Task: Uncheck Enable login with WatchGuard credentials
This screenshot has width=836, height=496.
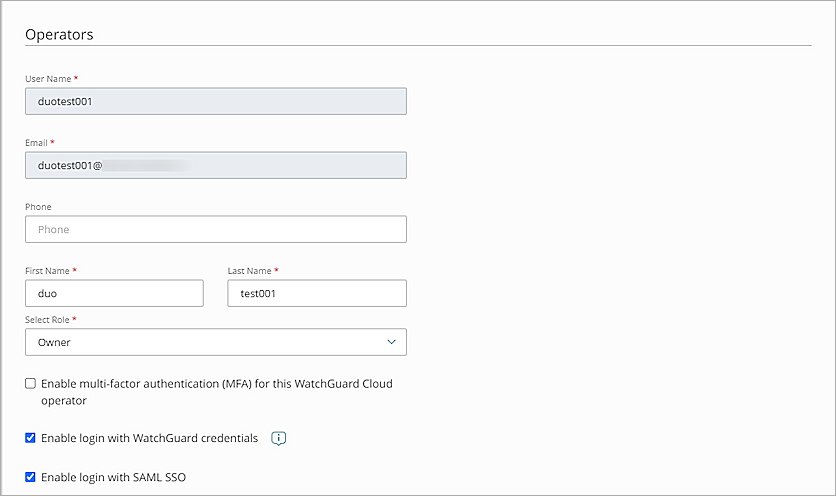Action: click(x=30, y=438)
